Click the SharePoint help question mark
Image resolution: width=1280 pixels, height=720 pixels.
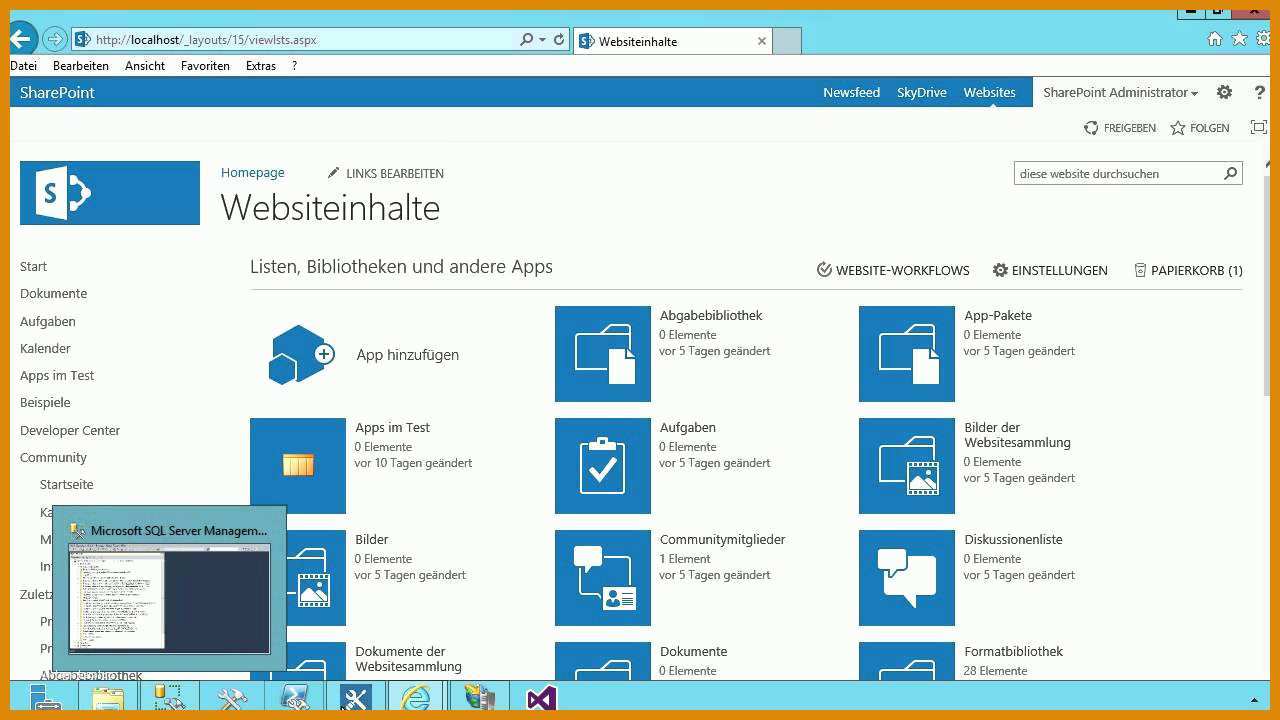coord(1259,92)
